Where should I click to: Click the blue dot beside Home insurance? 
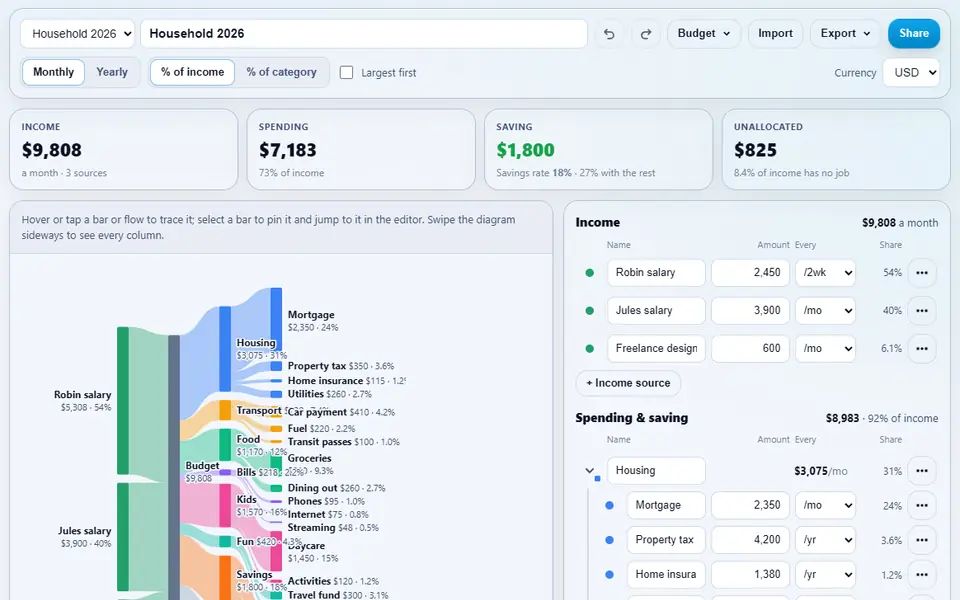coord(609,575)
